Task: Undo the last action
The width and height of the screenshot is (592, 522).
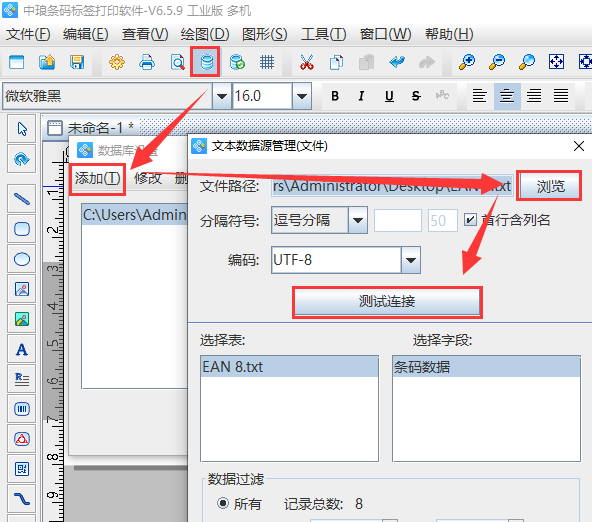Action: (x=397, y=62)
